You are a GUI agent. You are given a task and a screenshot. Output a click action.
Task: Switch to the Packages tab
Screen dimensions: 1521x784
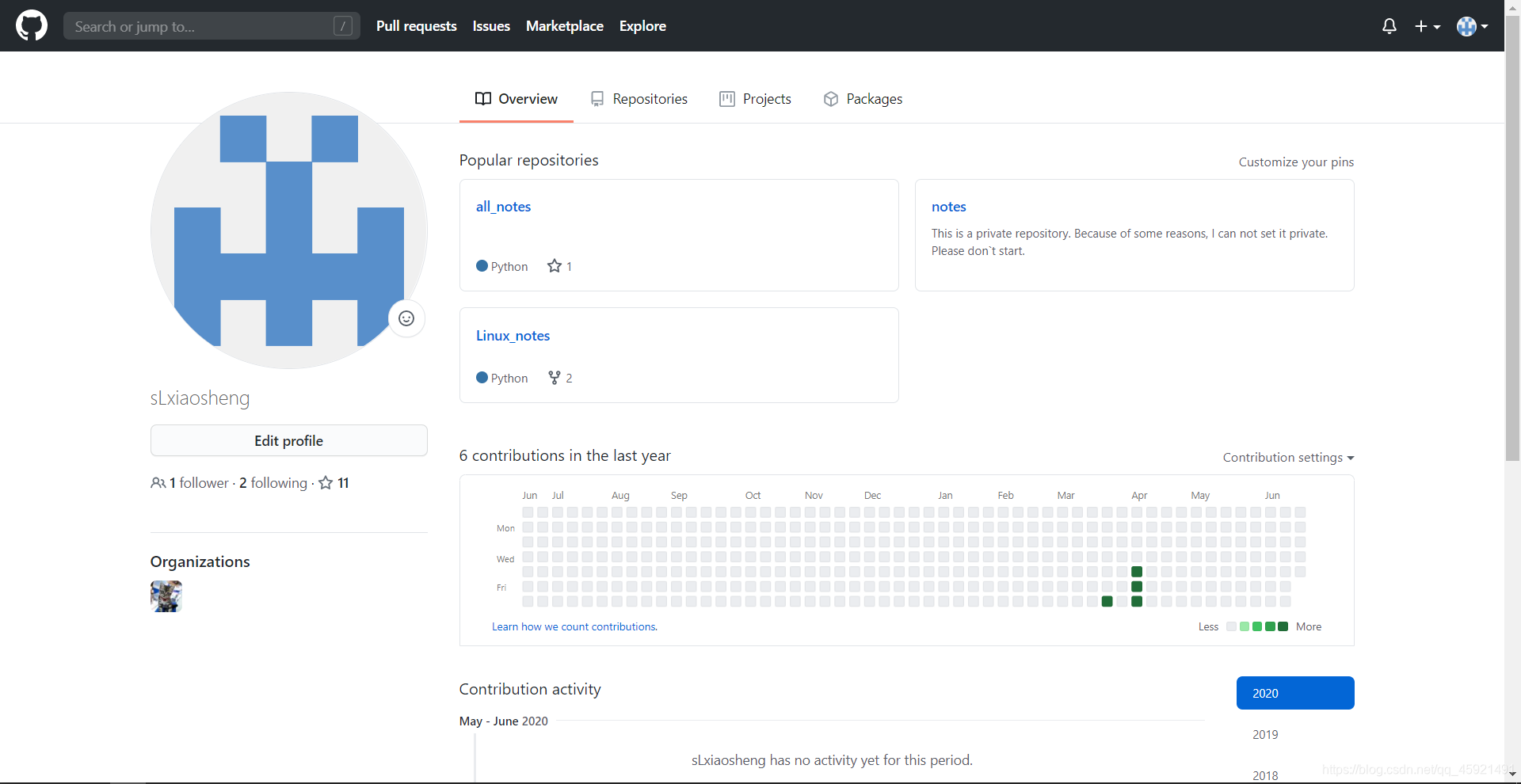pos(863,99)
